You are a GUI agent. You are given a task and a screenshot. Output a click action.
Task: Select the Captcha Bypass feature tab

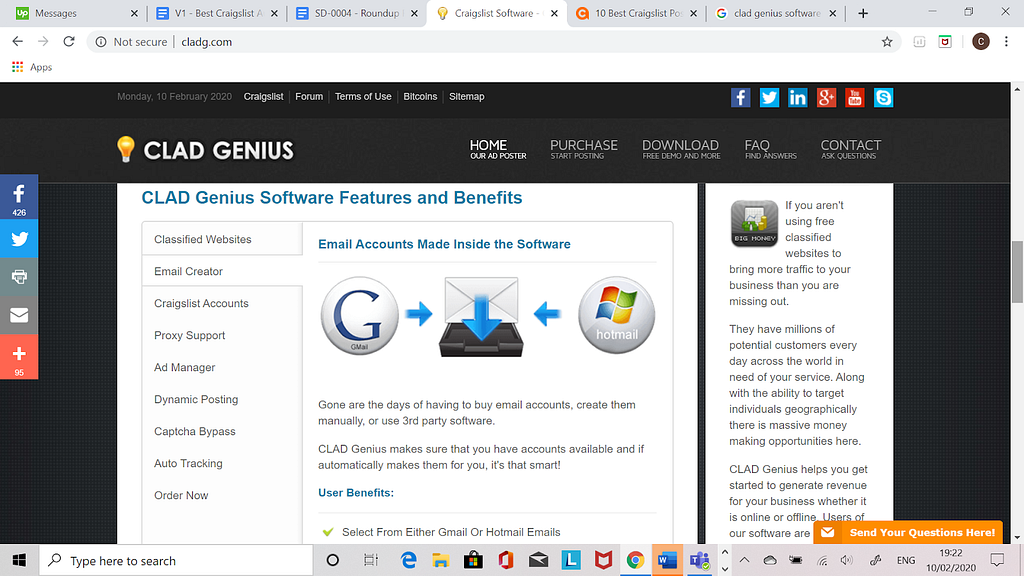pyautogui.click(x=222, y=431)
